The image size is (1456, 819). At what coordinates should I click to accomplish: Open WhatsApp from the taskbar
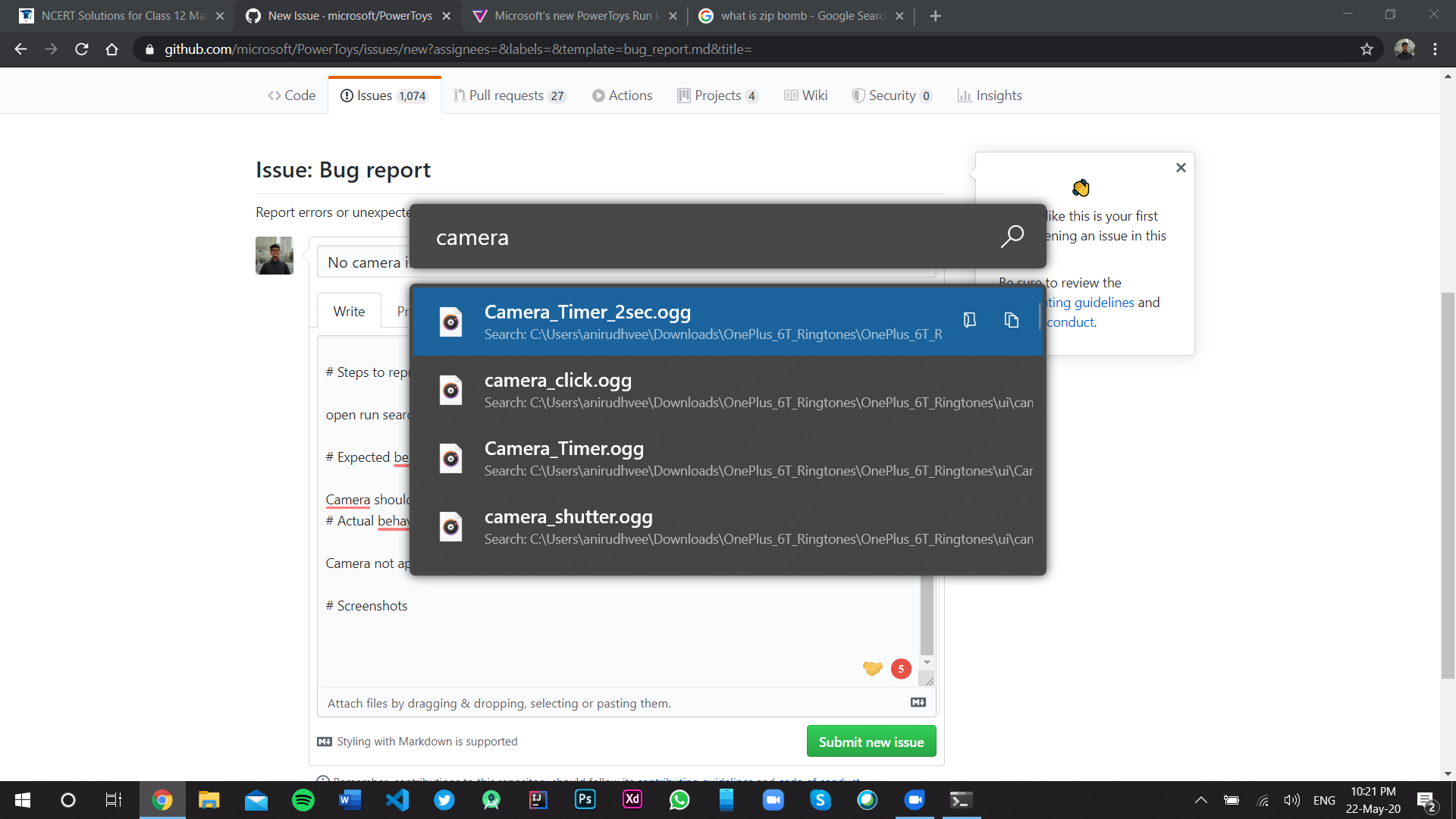(x=679, y=800)
